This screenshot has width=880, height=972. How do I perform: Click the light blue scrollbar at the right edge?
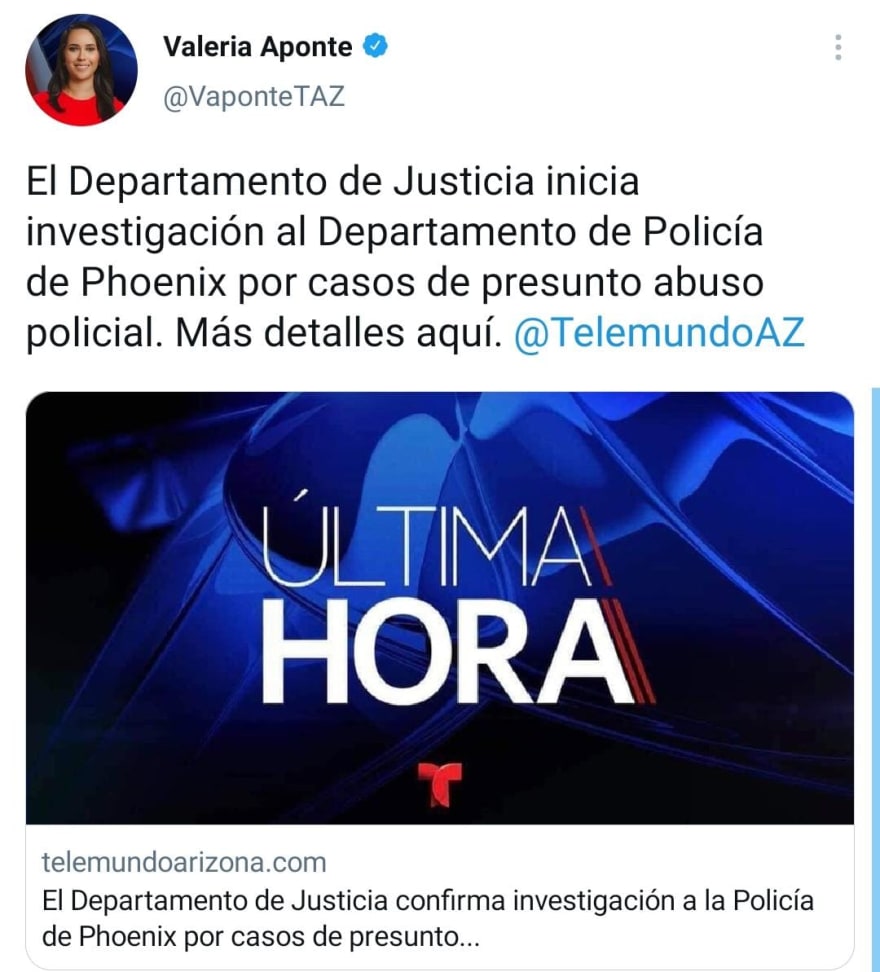tap(875, 679)
